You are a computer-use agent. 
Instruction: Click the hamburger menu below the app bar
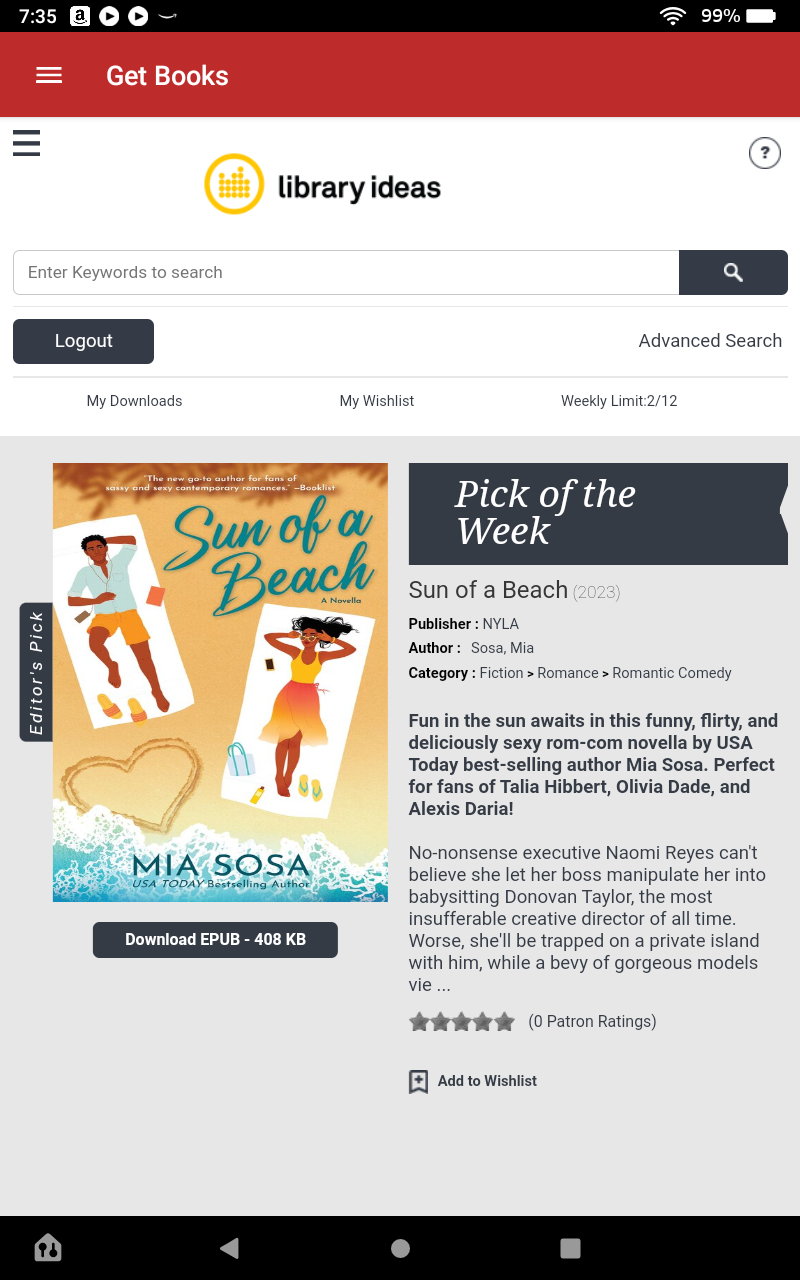tap(26, 143)
